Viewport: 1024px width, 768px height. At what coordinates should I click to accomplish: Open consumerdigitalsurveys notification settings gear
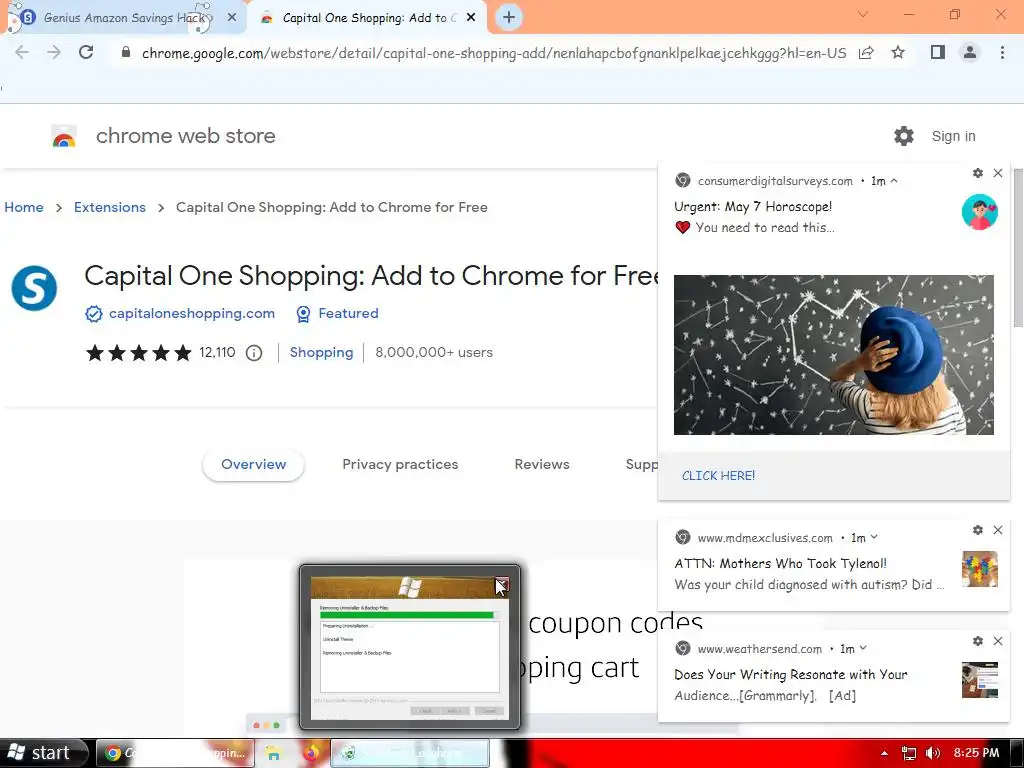tap(978, 173)
